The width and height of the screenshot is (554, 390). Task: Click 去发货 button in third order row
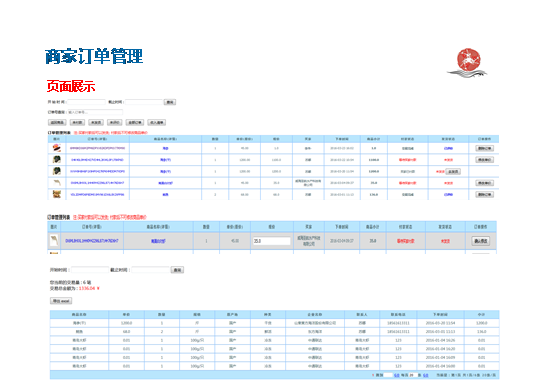tap(453, 171)
